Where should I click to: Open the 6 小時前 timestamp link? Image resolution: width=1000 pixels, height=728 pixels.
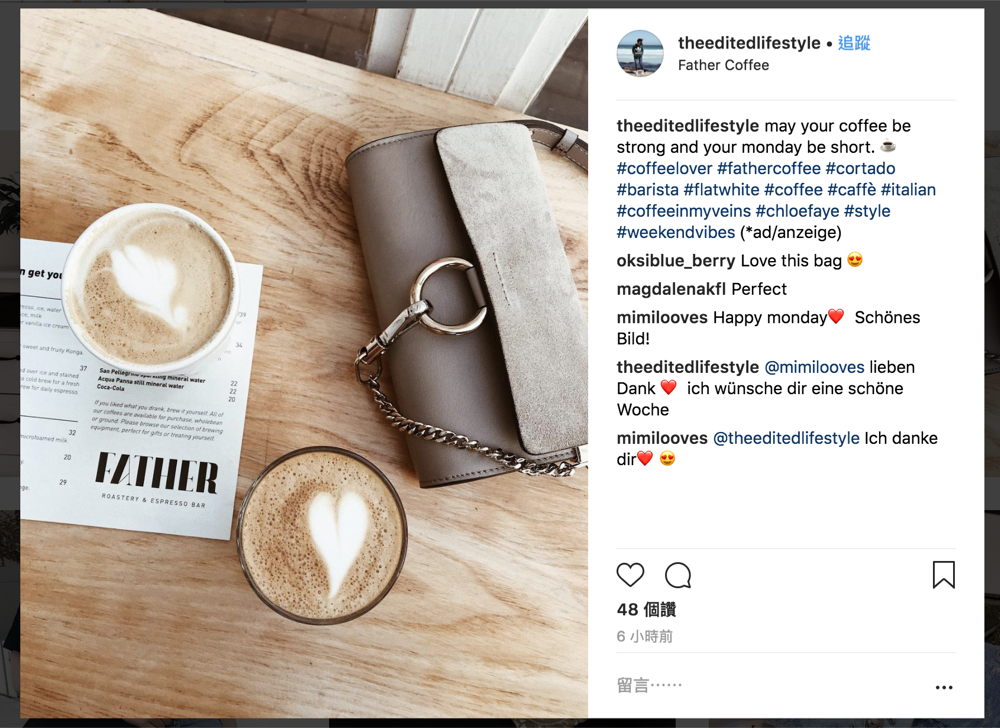pos(644,636)
